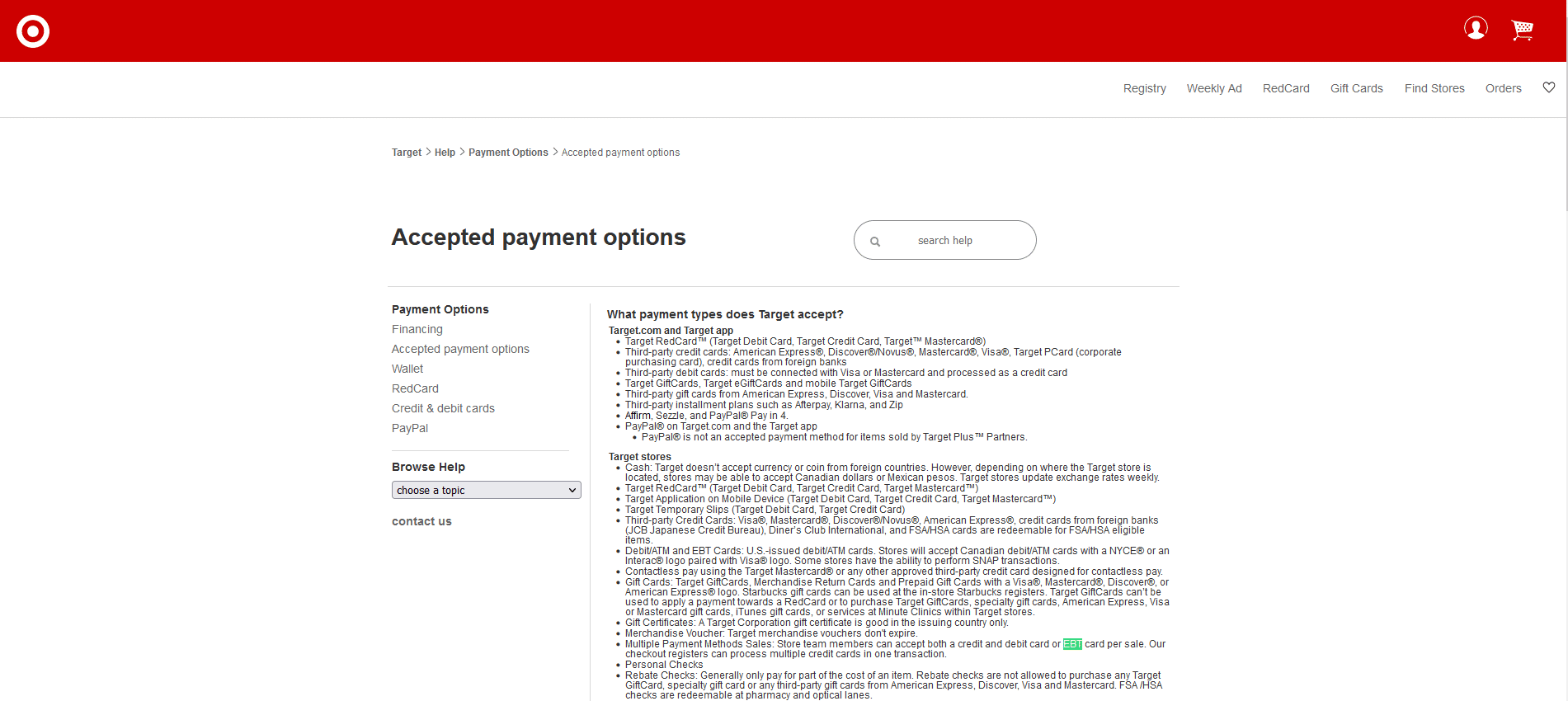Click the highlighted EBT text
This screenshot has height=701, width=1568.
(1072, 644)
